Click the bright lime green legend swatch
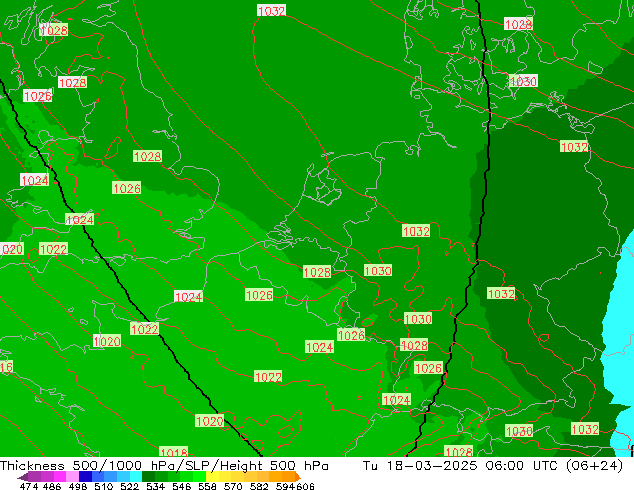This screenshot has height=490, width=634. (x=199, y=476)
